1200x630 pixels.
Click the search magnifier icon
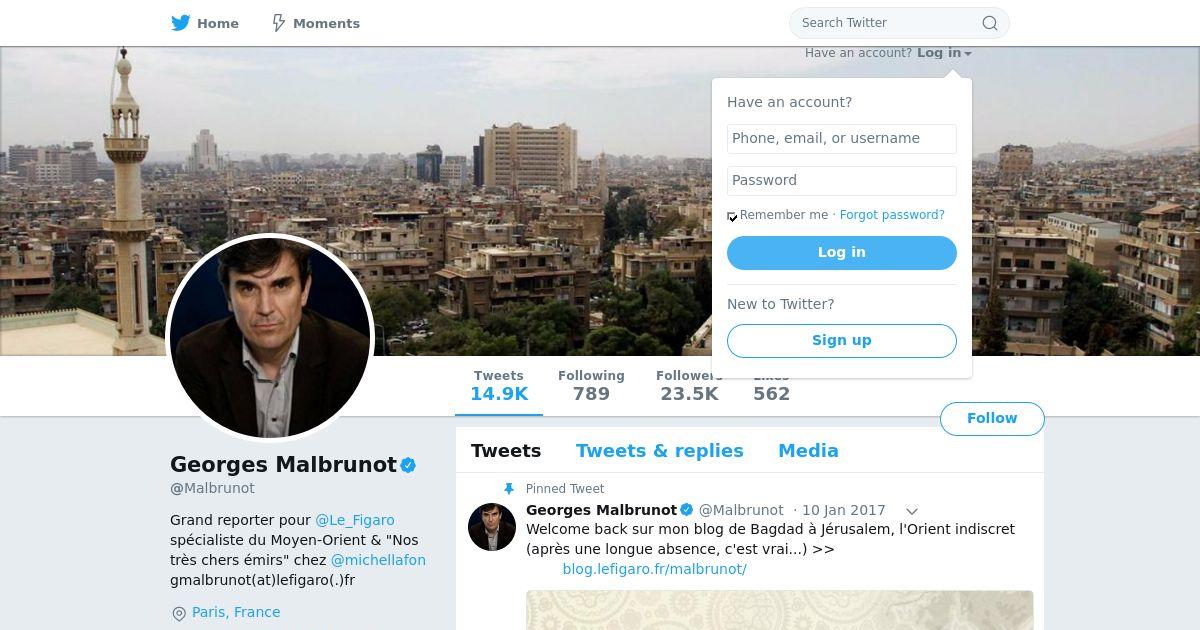(990, 23)
